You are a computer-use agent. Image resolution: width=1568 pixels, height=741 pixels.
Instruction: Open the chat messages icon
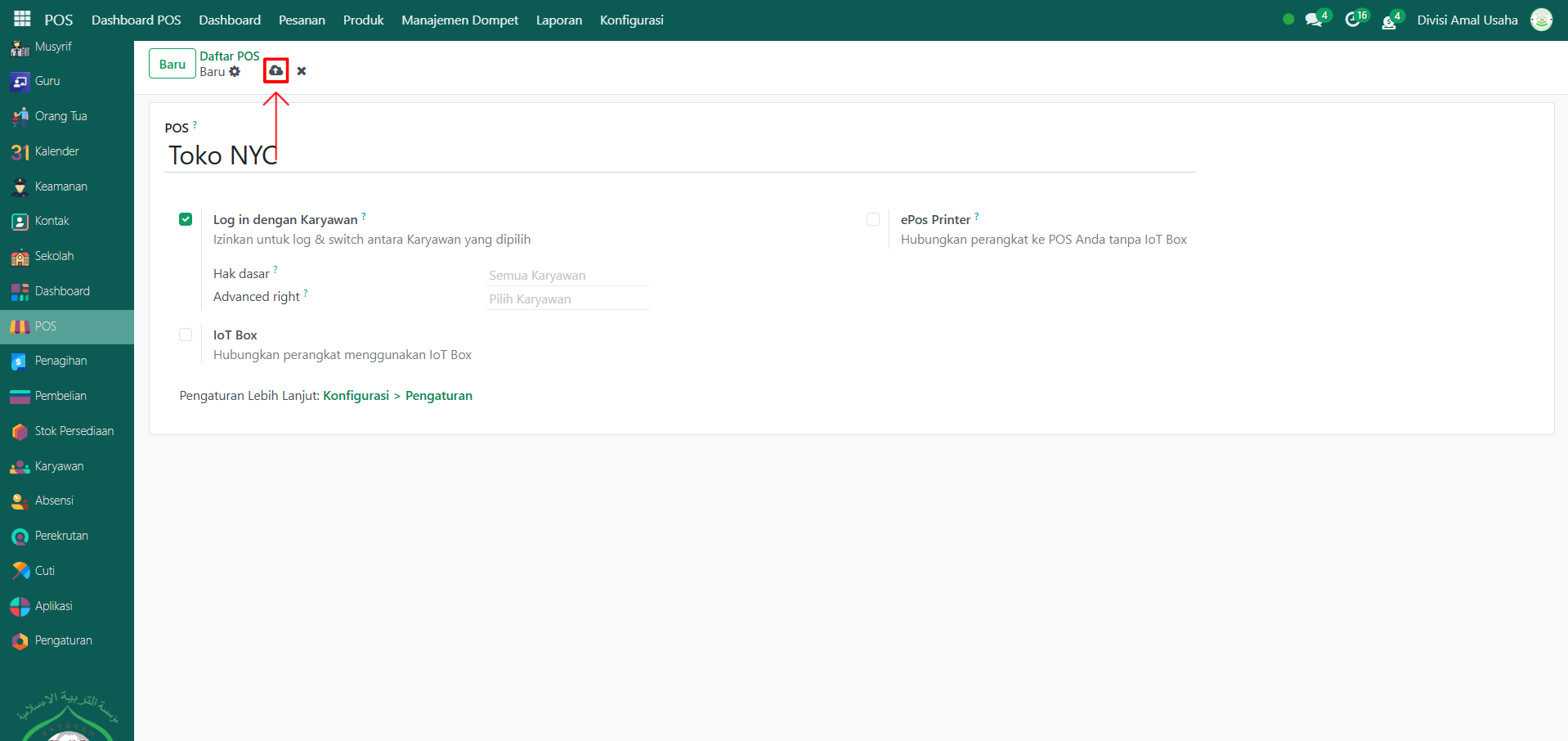[1313, 20]
